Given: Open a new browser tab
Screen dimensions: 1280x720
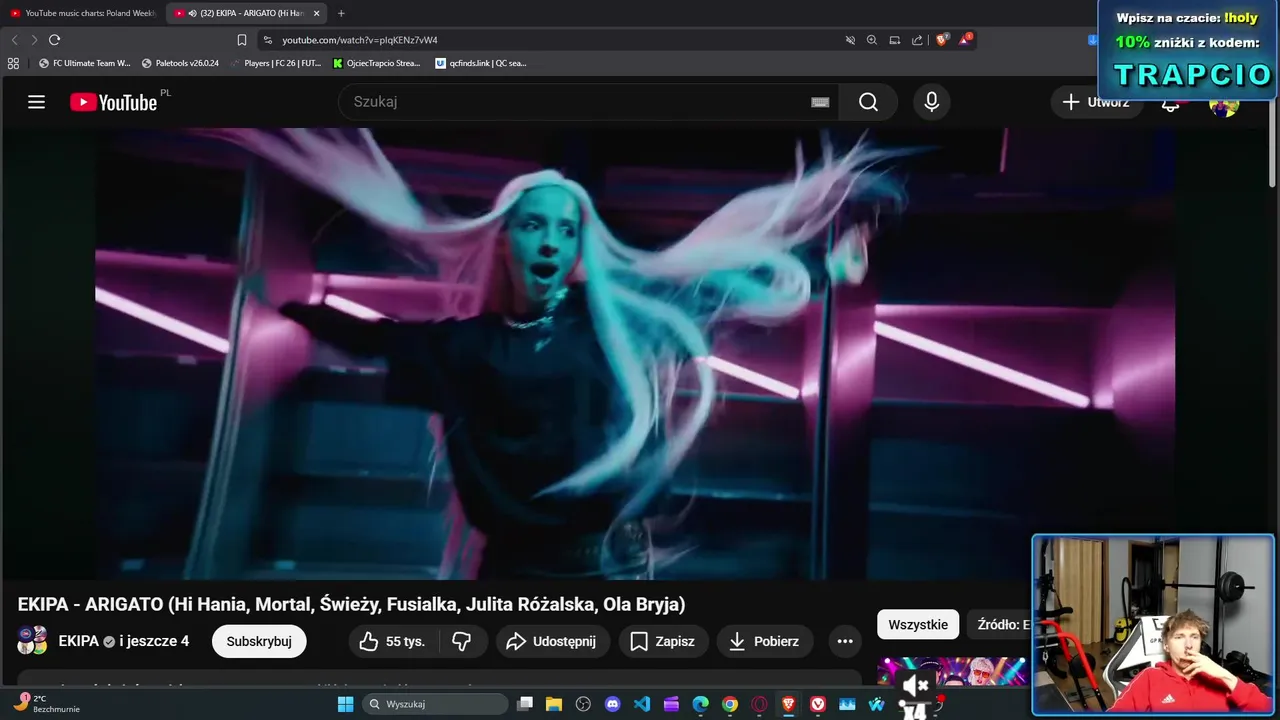Looking at the screenshot, I should (341, 13).
